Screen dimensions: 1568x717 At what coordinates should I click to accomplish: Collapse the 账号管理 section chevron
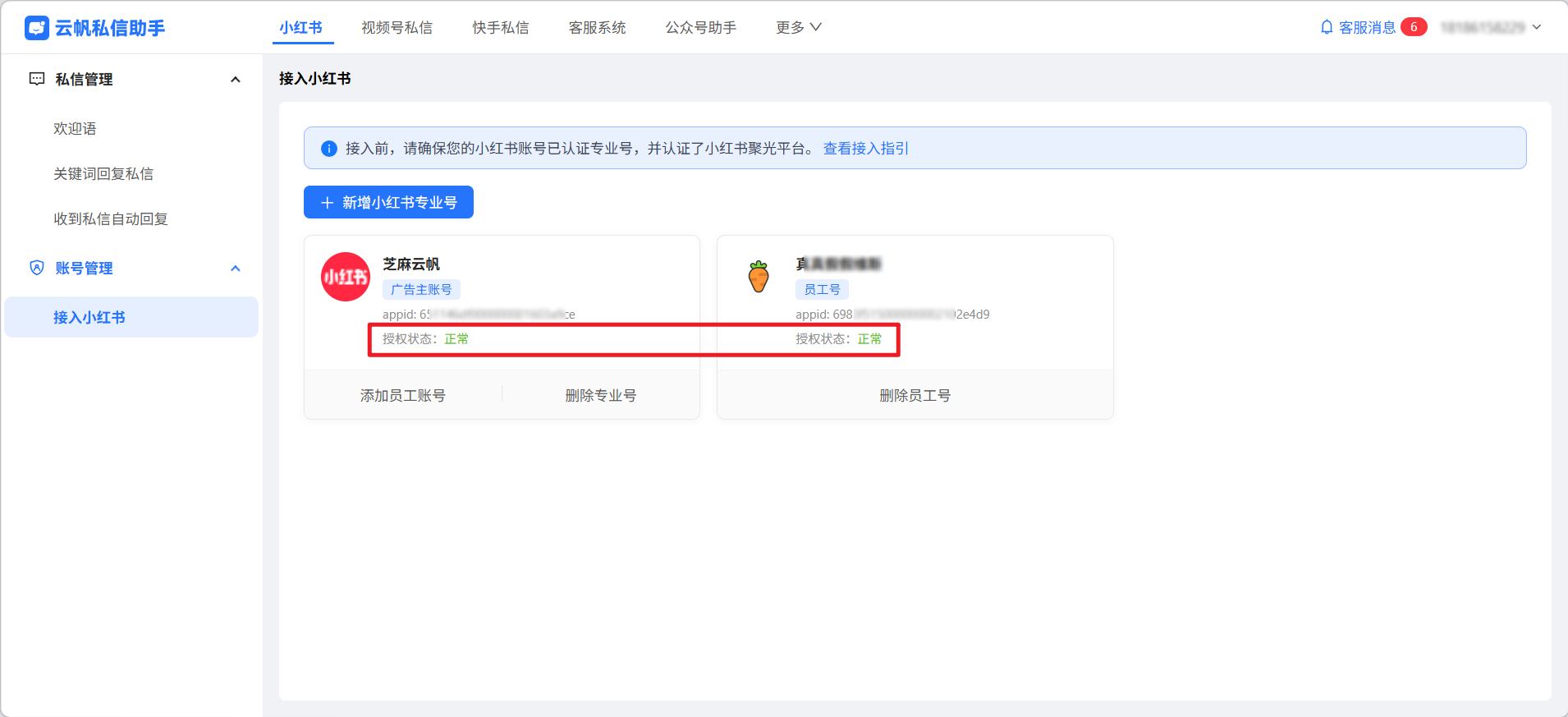point(236,269)
